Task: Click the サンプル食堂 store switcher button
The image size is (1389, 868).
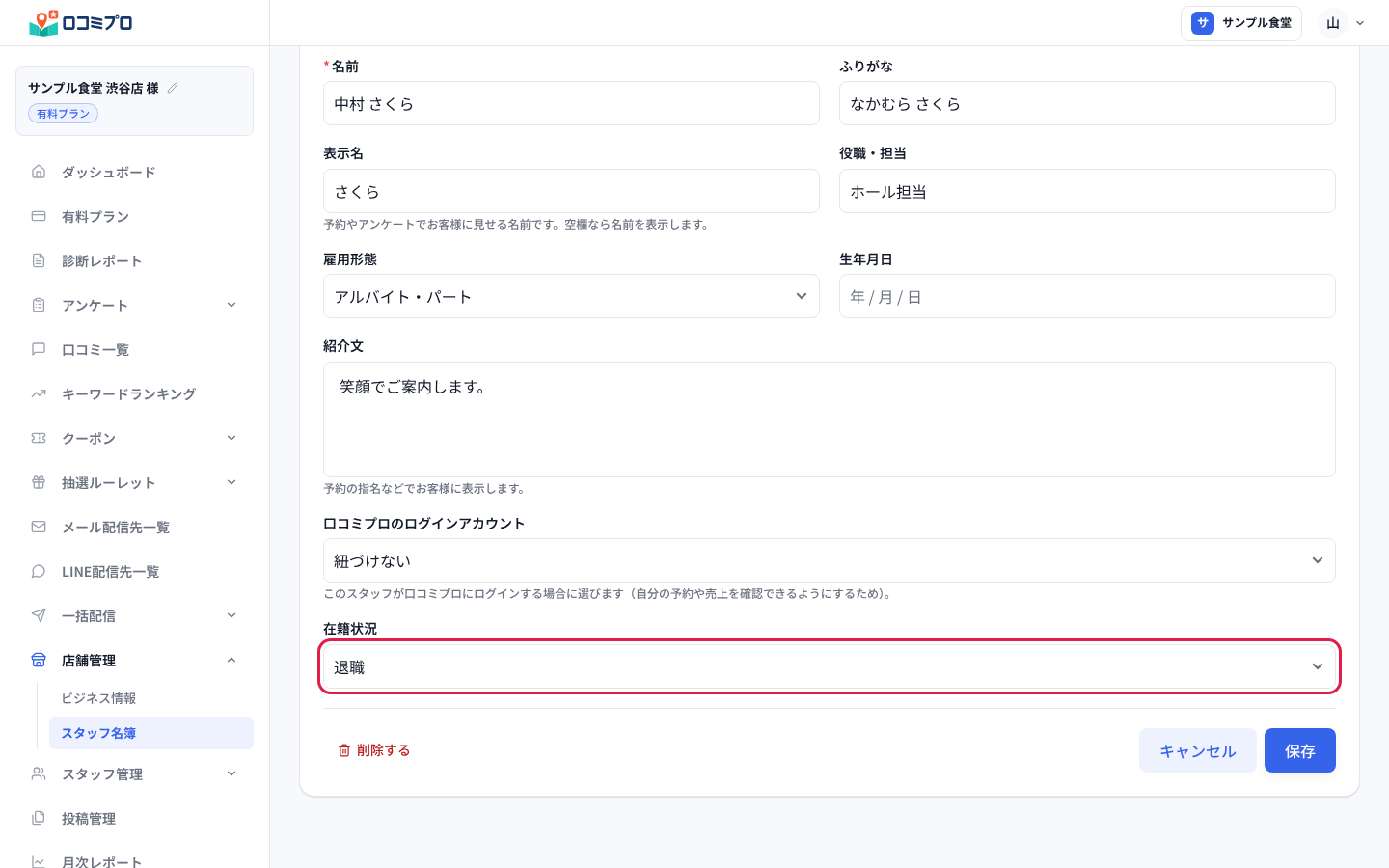Action: pos(1241,23)
